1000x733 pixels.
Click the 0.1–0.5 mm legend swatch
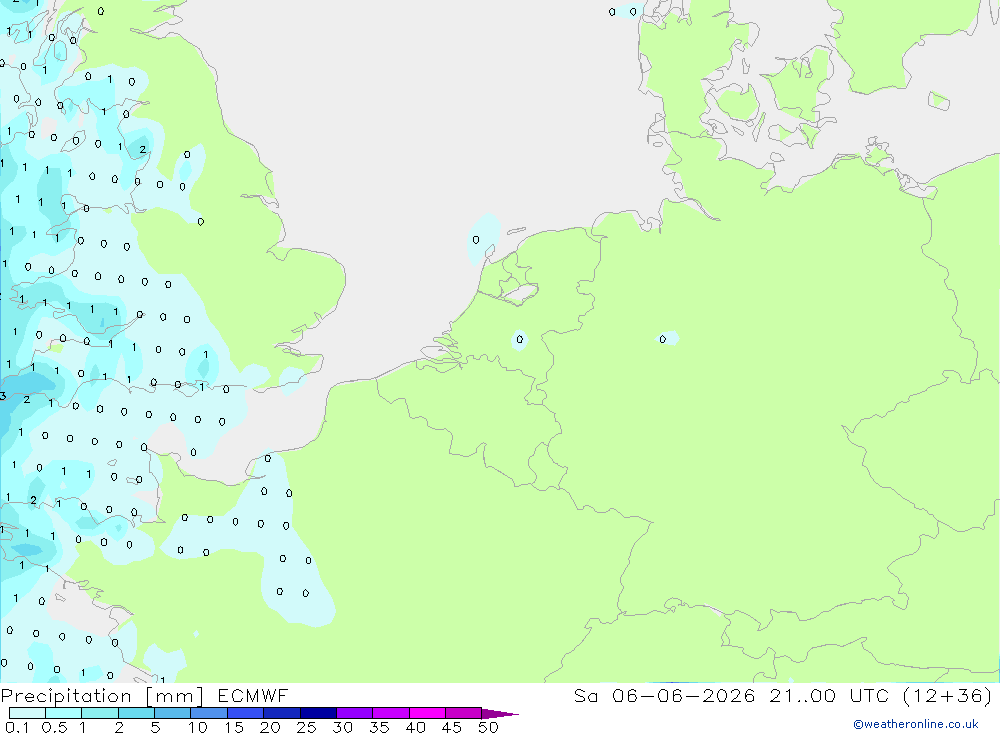click(27, 713)
